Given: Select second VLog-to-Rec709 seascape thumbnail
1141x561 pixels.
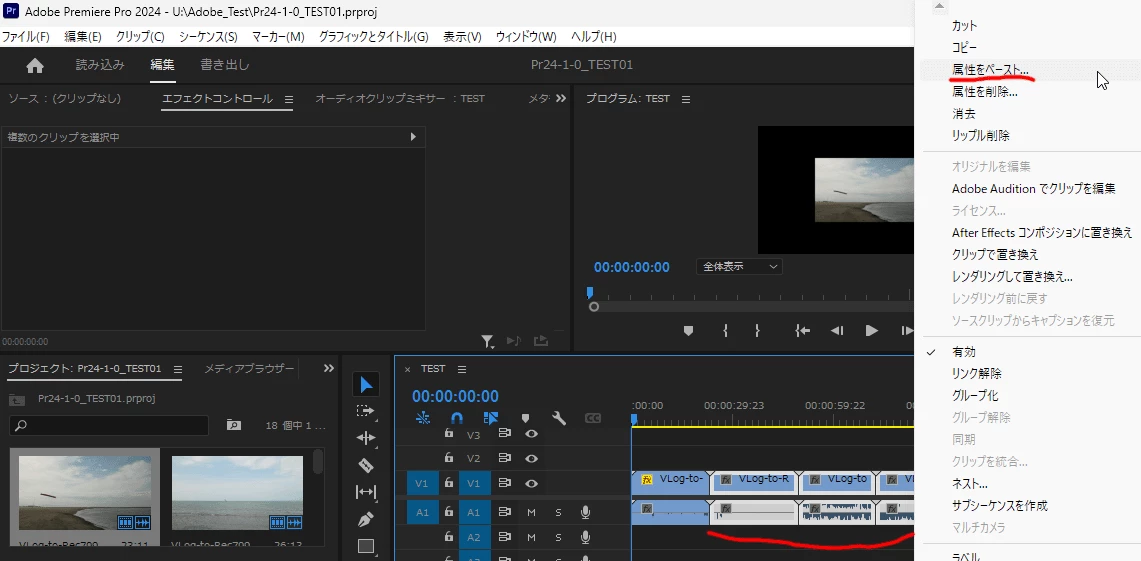Looking at the screenshot, I should [237, 493].
